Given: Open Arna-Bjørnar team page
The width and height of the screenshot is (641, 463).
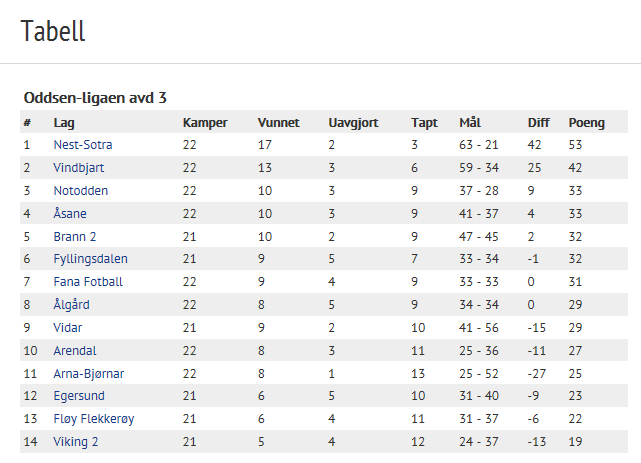Looking at the screenshot, I should coord(89,373).
